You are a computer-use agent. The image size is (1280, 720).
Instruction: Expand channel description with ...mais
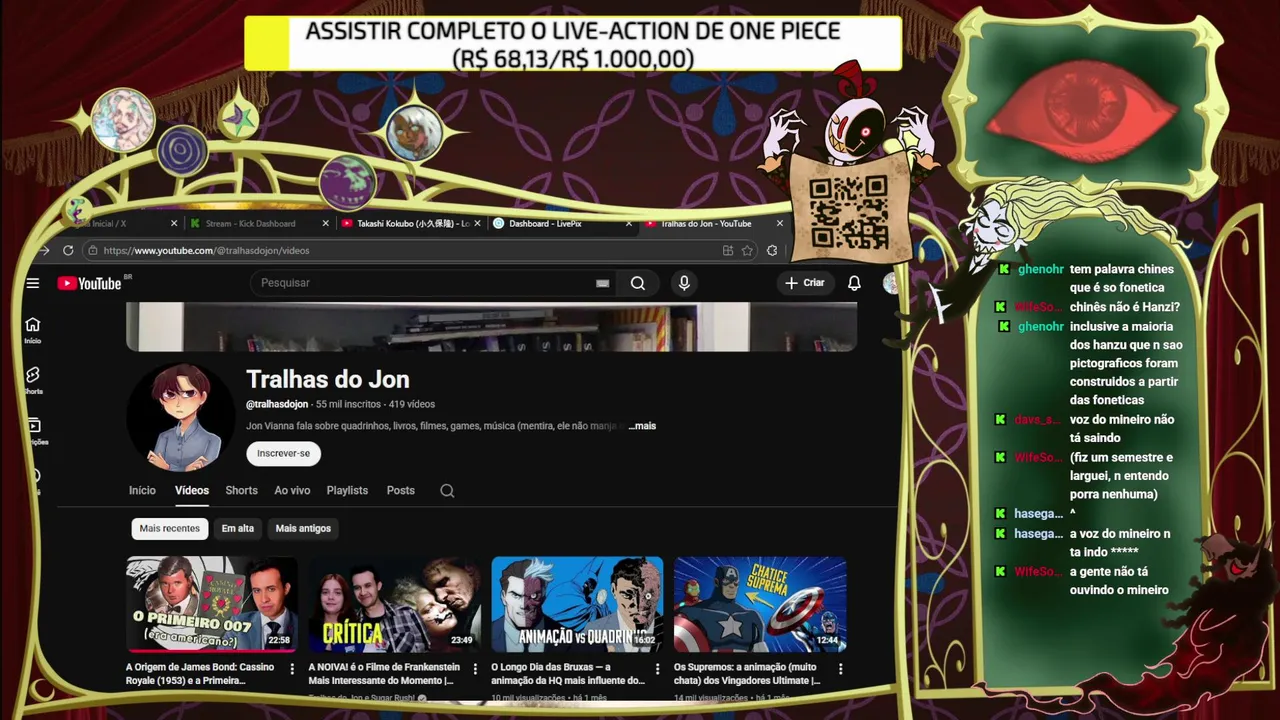coord(642,426)
